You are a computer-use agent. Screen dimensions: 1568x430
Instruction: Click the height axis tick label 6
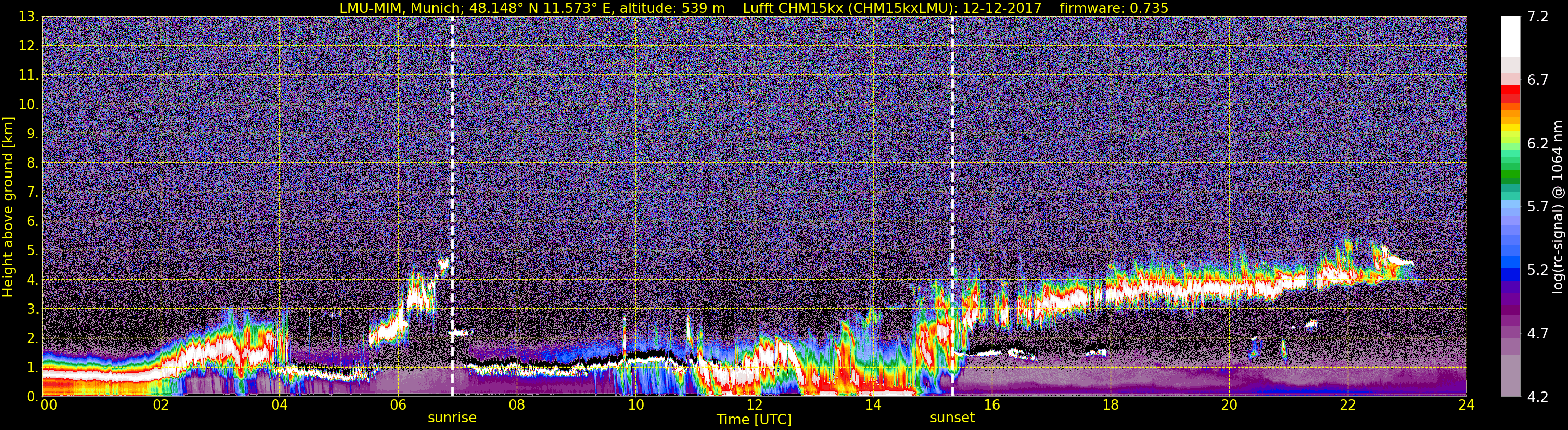tap(33, 222)
